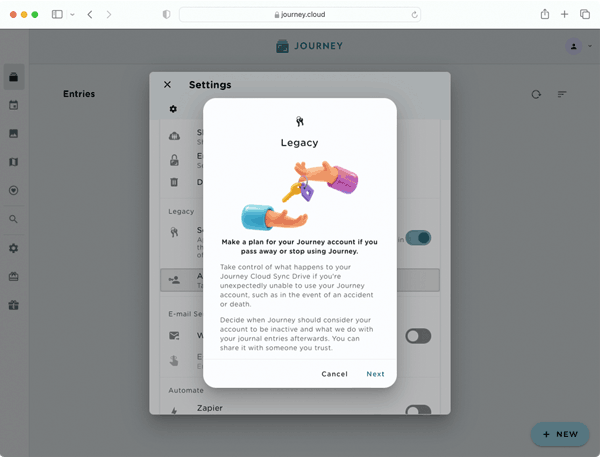The width and height of the screenshot is (600, 457).
Task: Open the favorites heart sidebar icon
Action: (x=14, y=190)
